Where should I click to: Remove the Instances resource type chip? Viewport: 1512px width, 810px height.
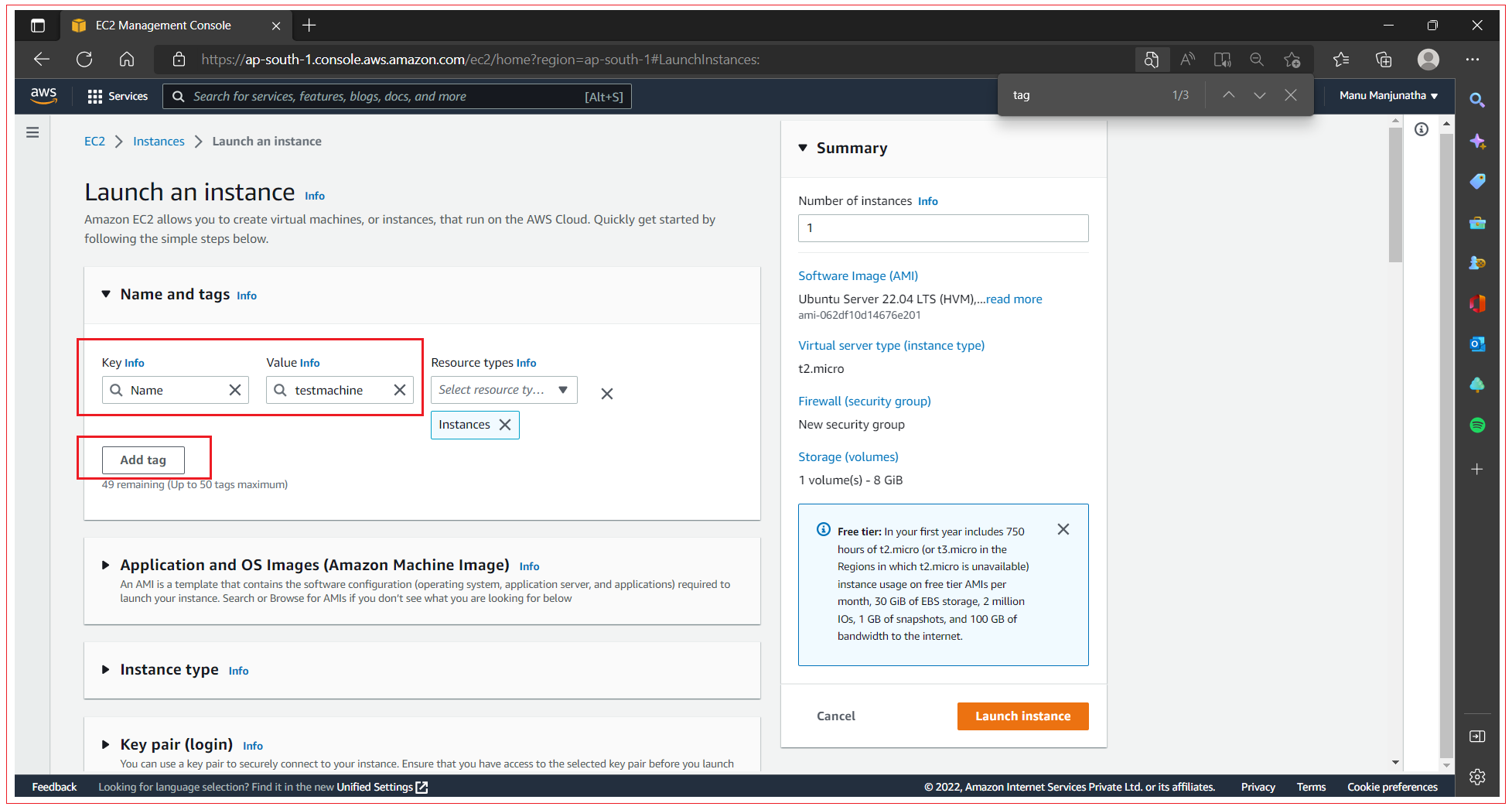click(505, 425)
